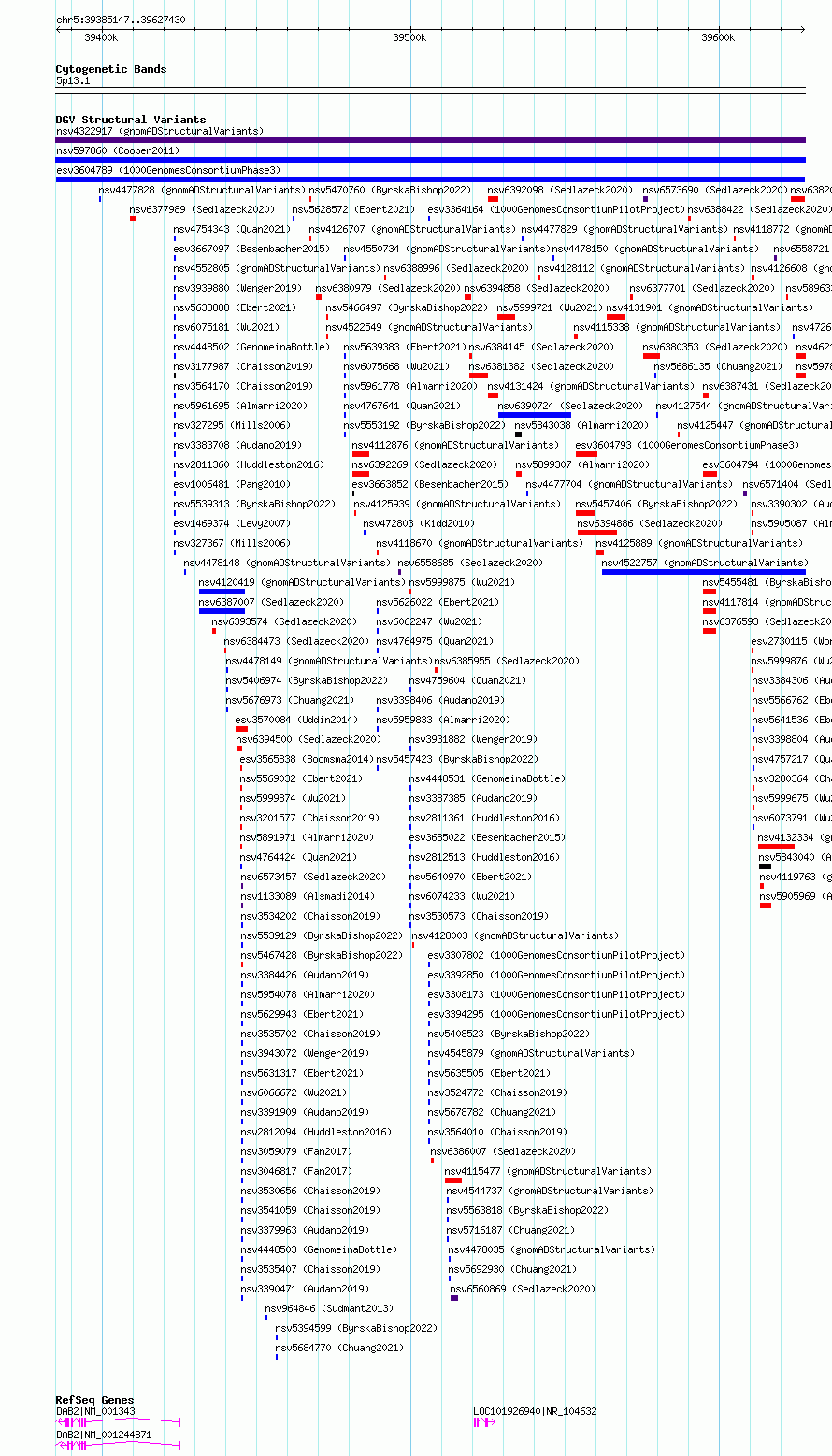
Task: Click esv3667097 (Besenbacher2015) label
Action: [251, 249]
